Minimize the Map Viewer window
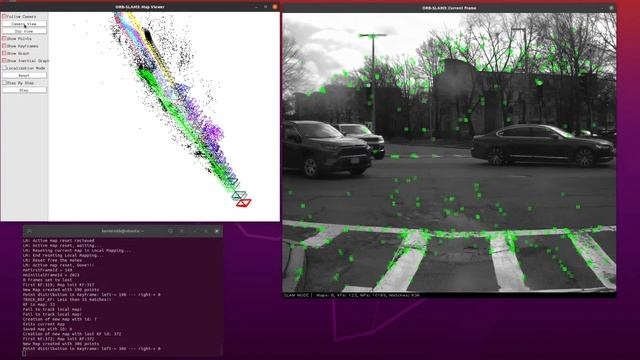This screenshot has height=360, width=640. 256,7
